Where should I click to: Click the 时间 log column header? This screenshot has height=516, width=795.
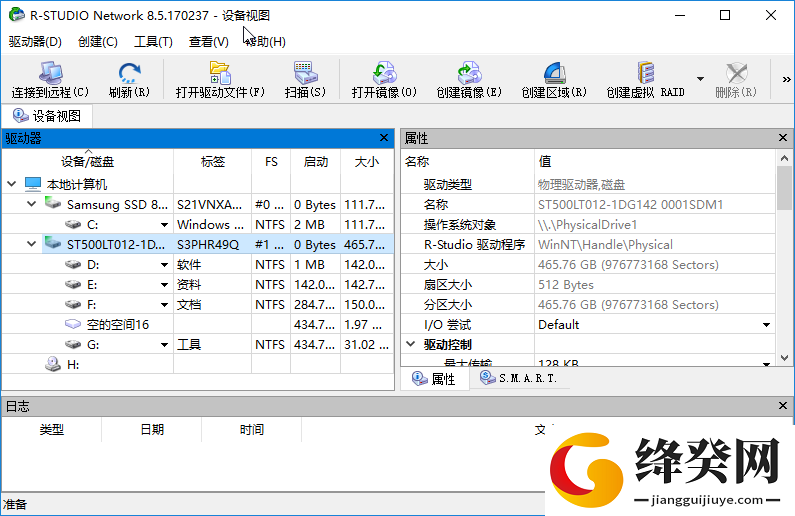click(251, 430)
